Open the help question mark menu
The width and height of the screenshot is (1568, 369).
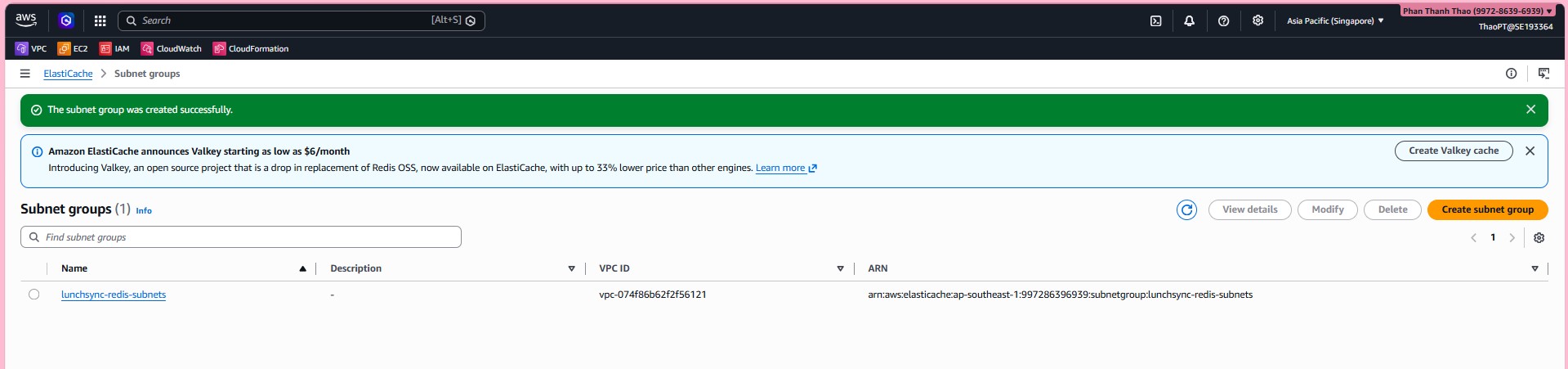[1223, 20]
